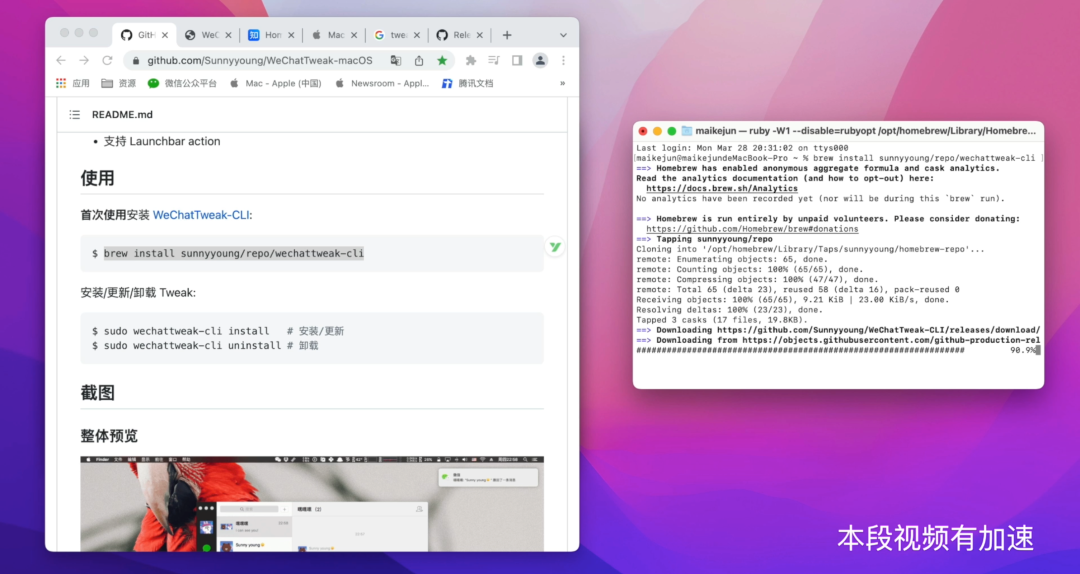Reload the GitHub page
Image resolution: width=1080 pixels, height=574 pixels.
[x=107, y=61]
